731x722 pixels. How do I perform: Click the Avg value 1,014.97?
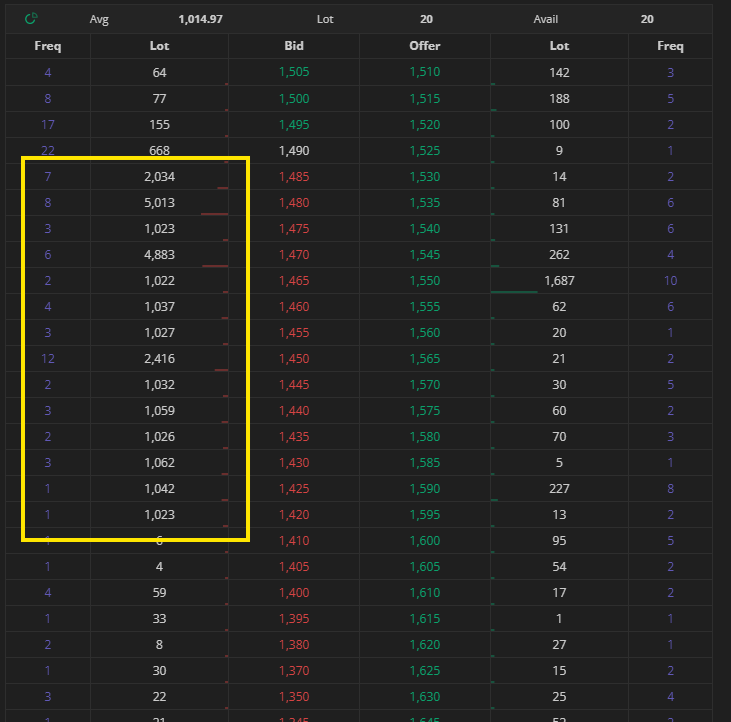point(201,19)
